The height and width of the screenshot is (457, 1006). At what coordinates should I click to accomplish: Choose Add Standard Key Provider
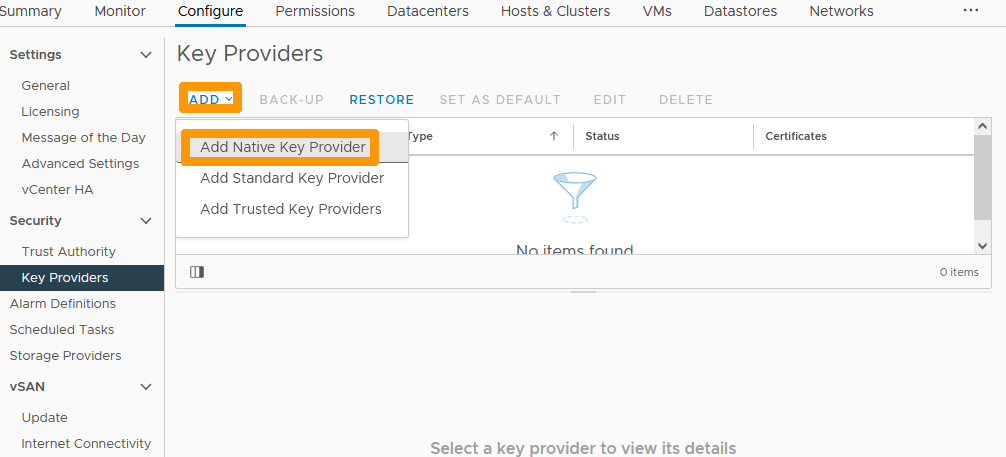292,178
